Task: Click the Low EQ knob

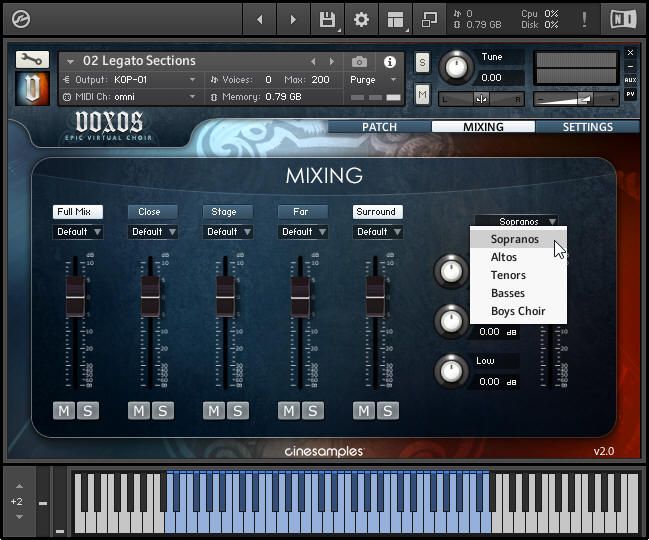Action: (451, 370)
